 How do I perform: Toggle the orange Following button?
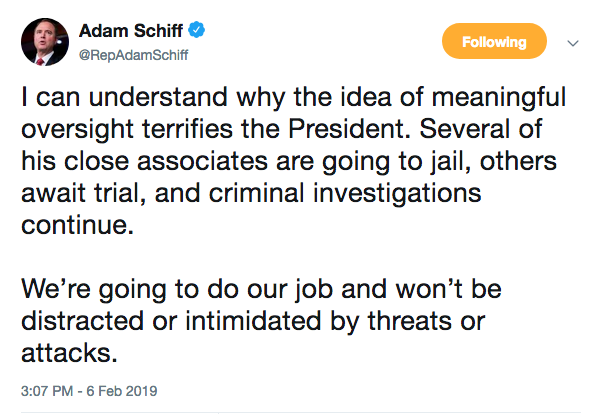click(494, 42)
